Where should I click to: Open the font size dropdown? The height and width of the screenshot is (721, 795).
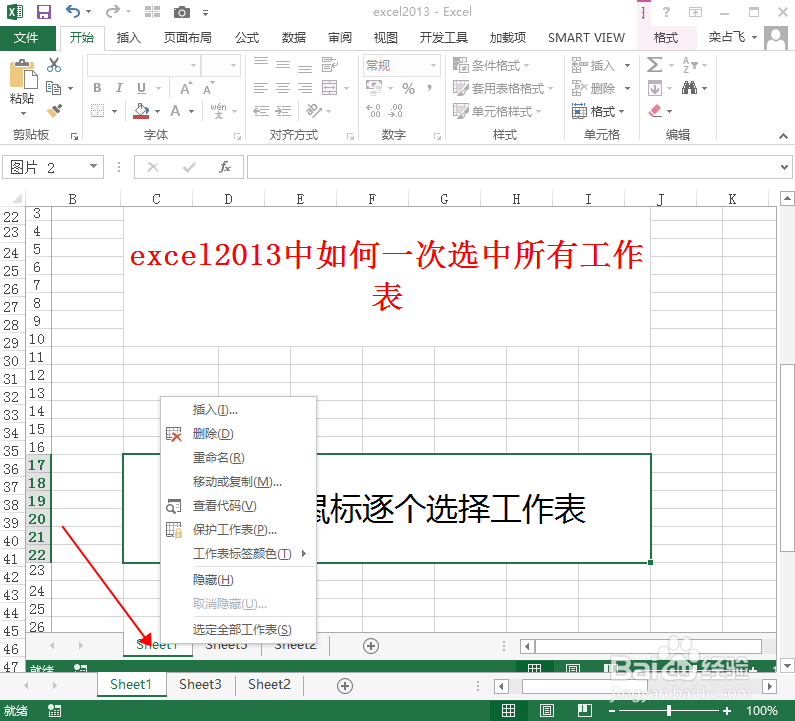(233, 65)
